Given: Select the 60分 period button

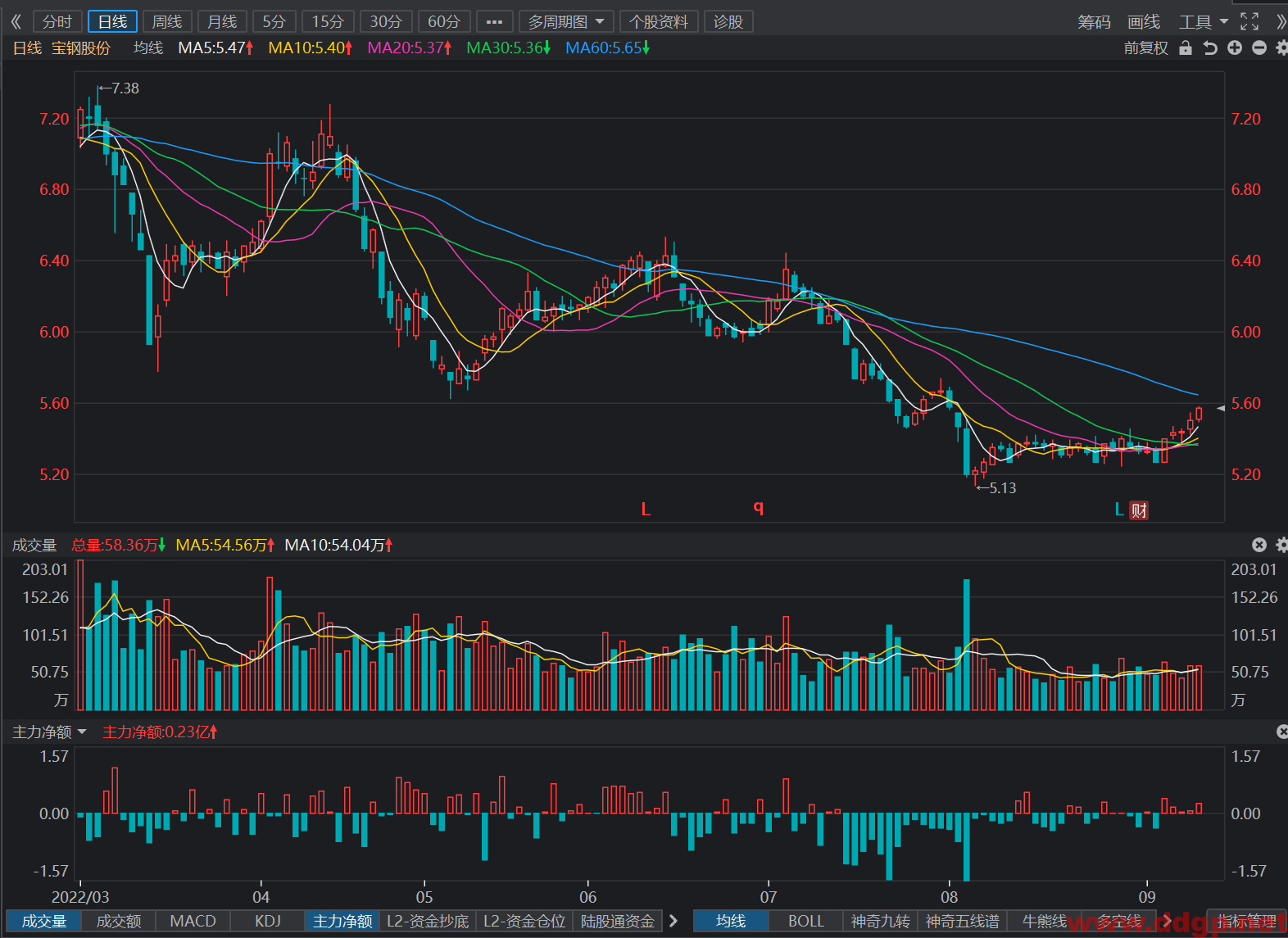Looking at the screenshot, I should click(444, 21).
